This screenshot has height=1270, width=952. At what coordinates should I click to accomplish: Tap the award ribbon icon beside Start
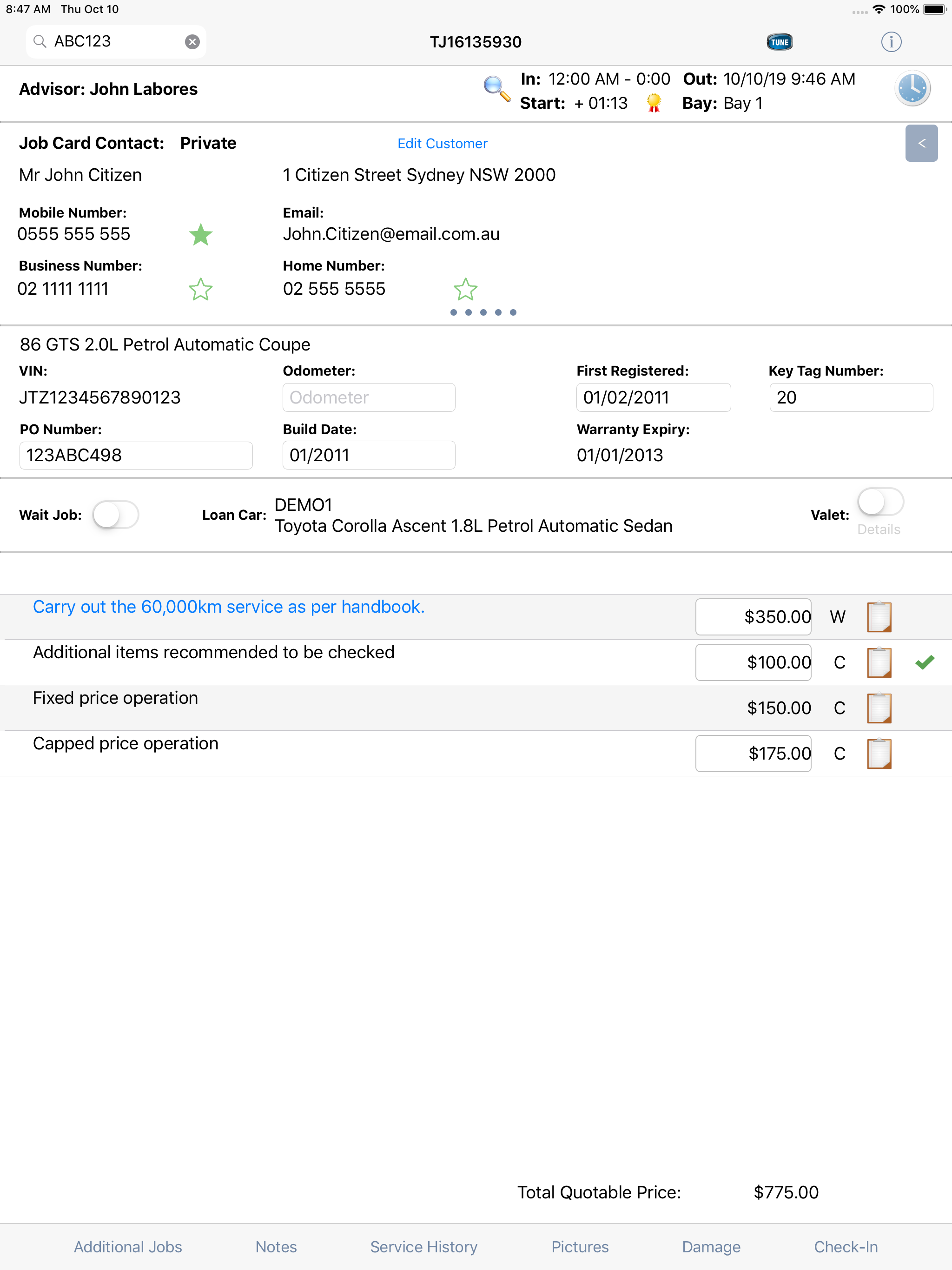(654, 103)
